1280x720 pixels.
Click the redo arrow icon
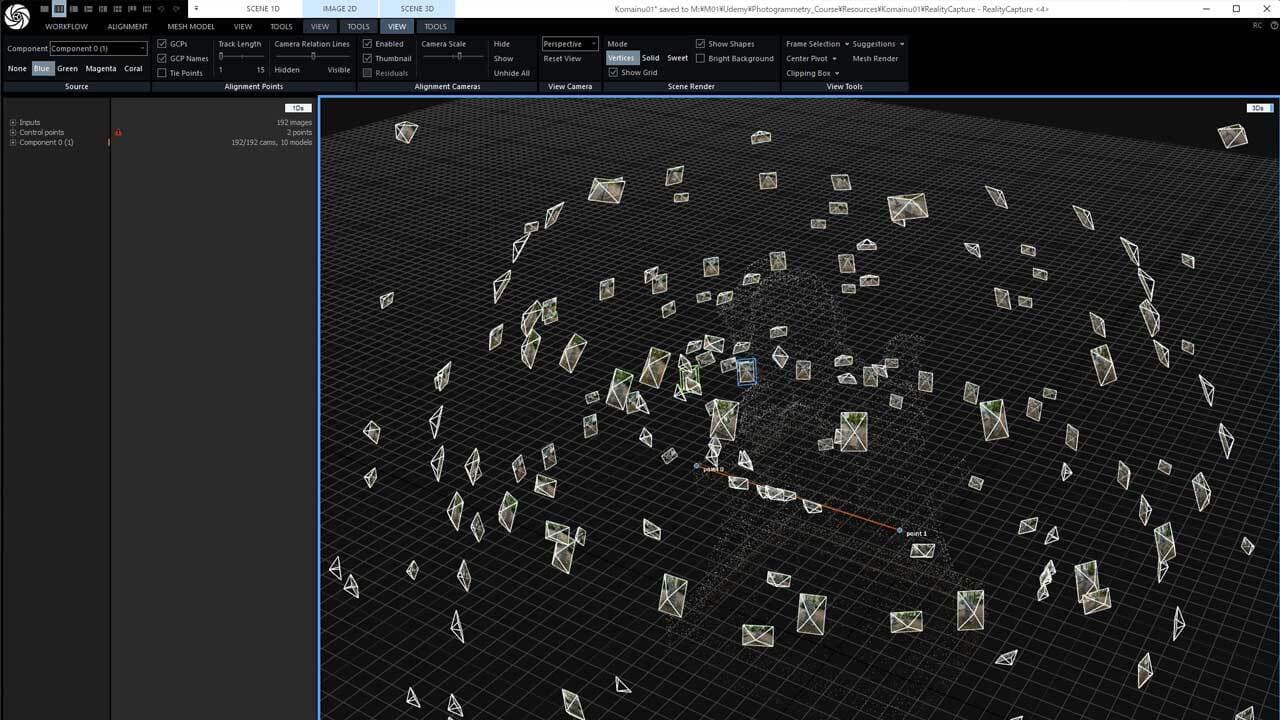pyautogui.click(x=176, y=9)
